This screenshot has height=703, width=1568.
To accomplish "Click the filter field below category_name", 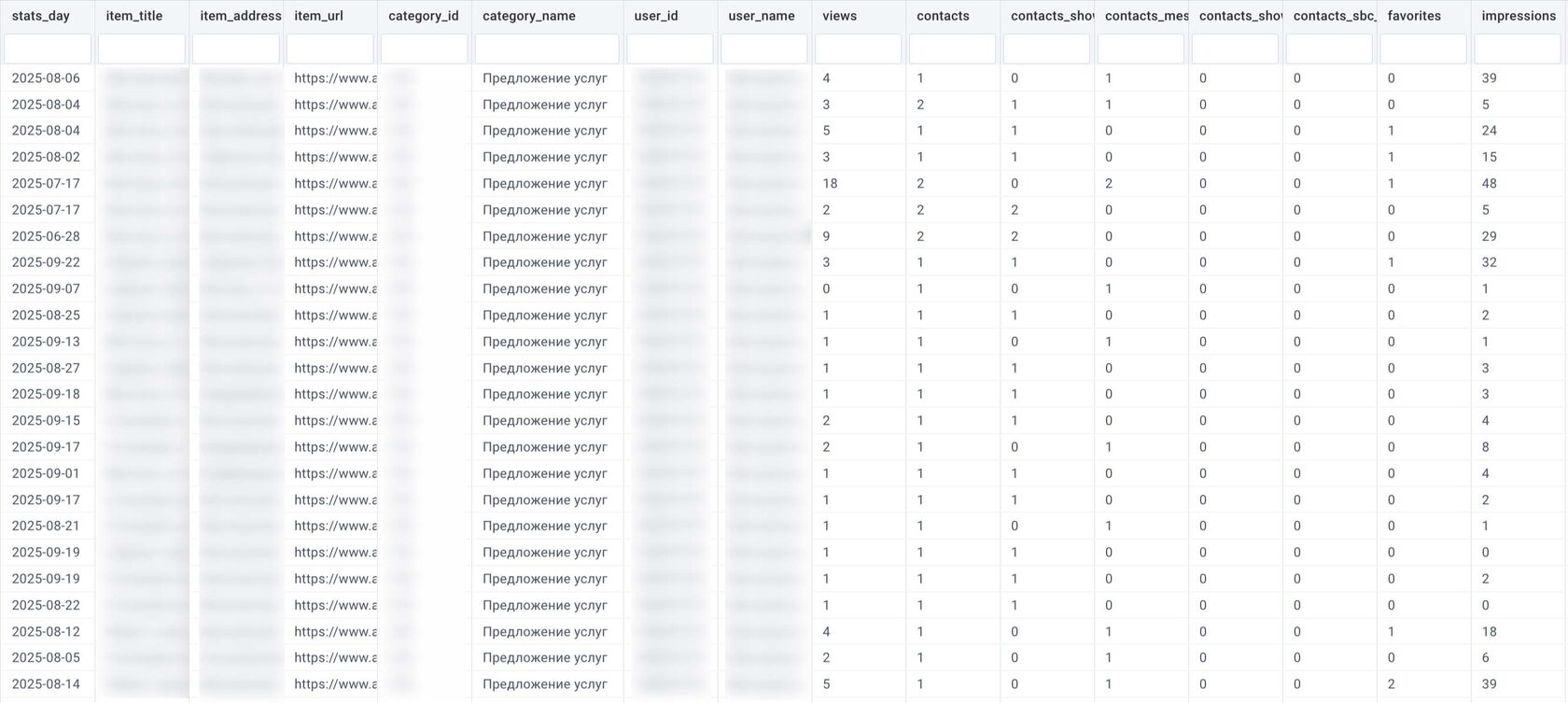I will tap(547, 49).
